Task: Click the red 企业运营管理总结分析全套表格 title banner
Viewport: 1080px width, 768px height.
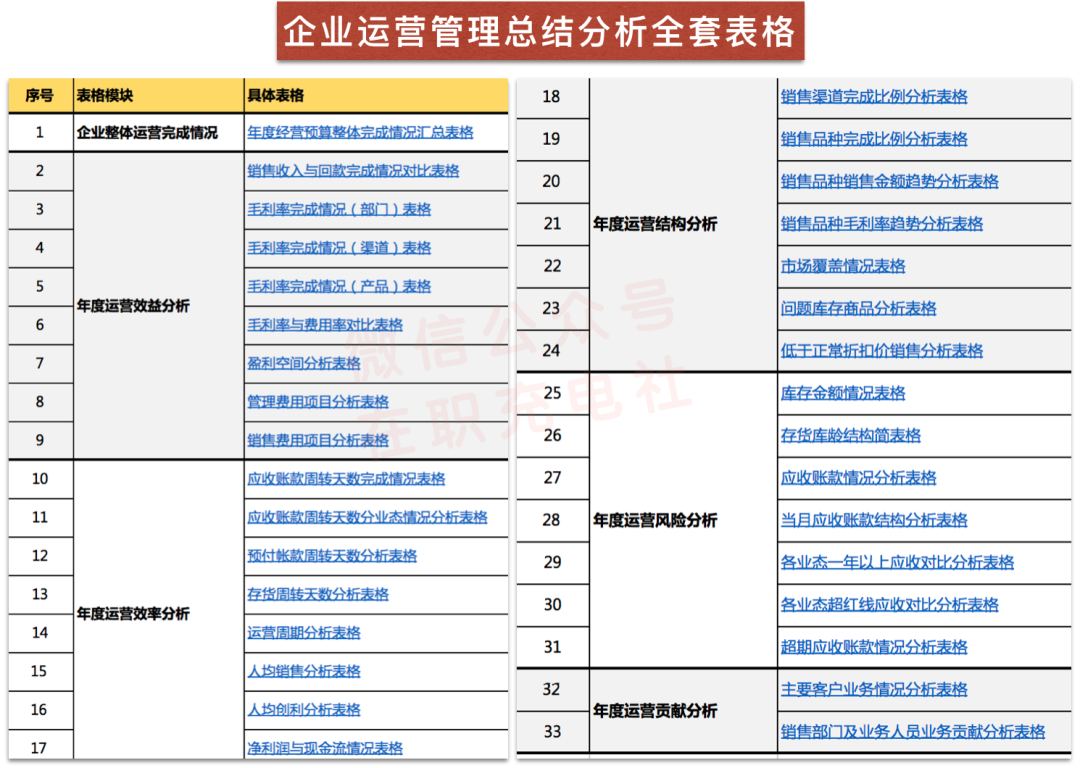Action: coord(540,32)
